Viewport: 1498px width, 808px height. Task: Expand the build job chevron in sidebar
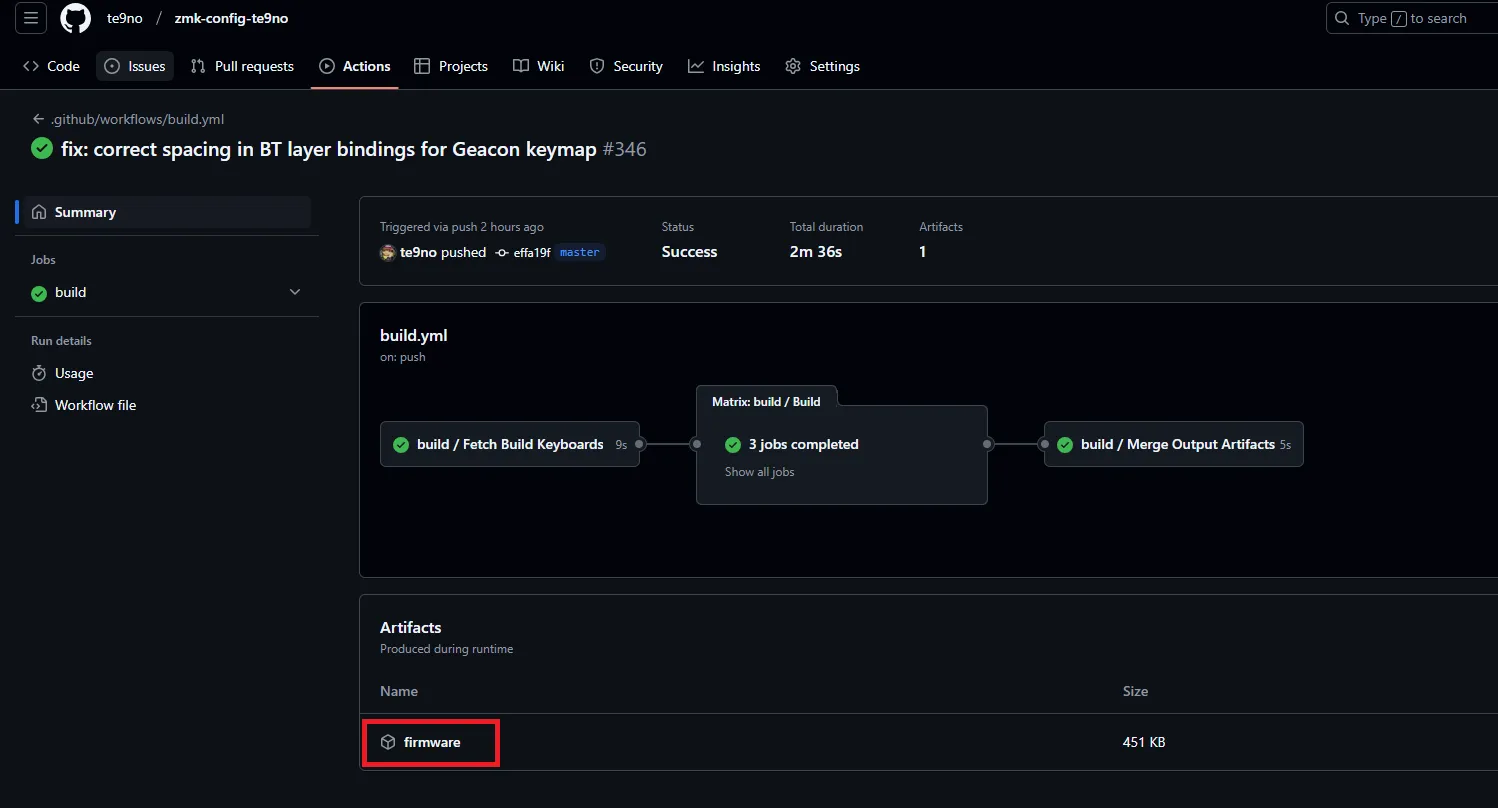click(294, 292)
